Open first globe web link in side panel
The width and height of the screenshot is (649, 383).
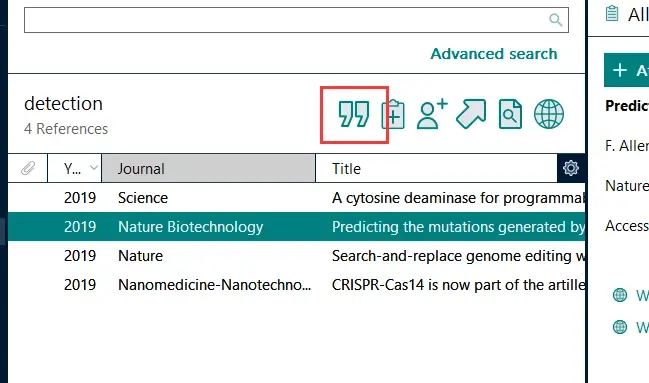click(620, 295)
